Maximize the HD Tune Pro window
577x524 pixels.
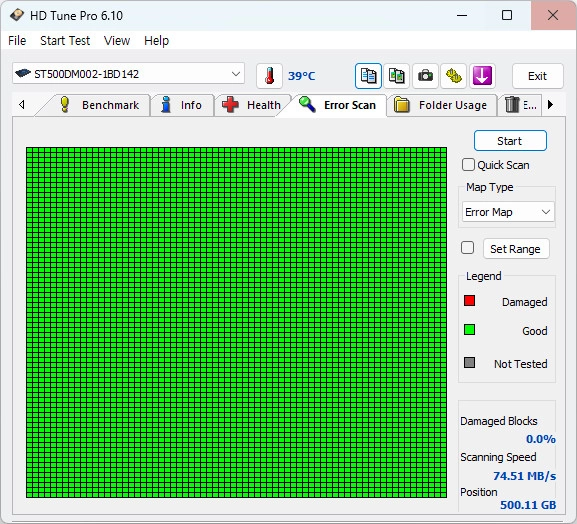tap(507, 15)
